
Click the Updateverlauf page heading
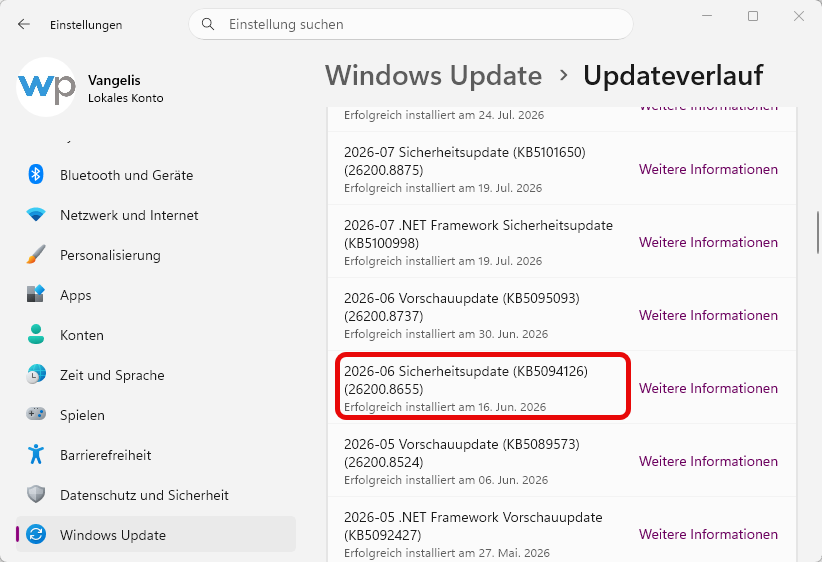(x=673, y=75)
